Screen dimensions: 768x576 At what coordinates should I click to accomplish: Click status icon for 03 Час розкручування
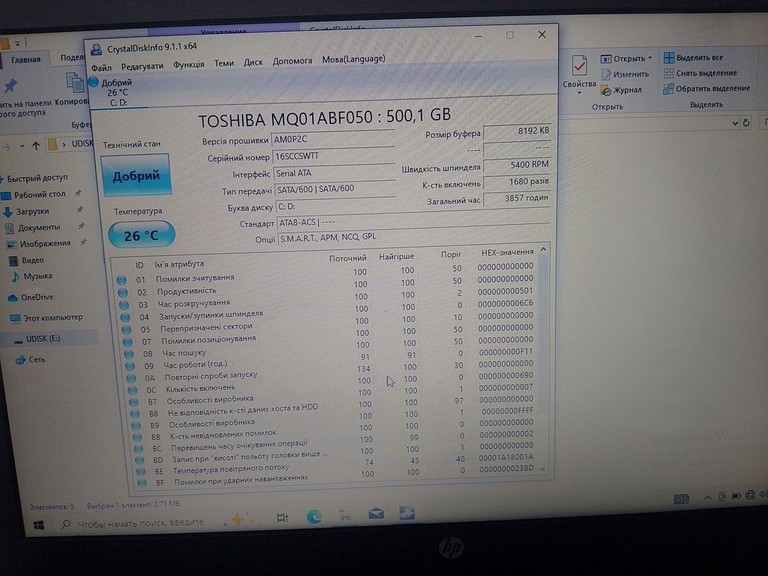[124, 305]
